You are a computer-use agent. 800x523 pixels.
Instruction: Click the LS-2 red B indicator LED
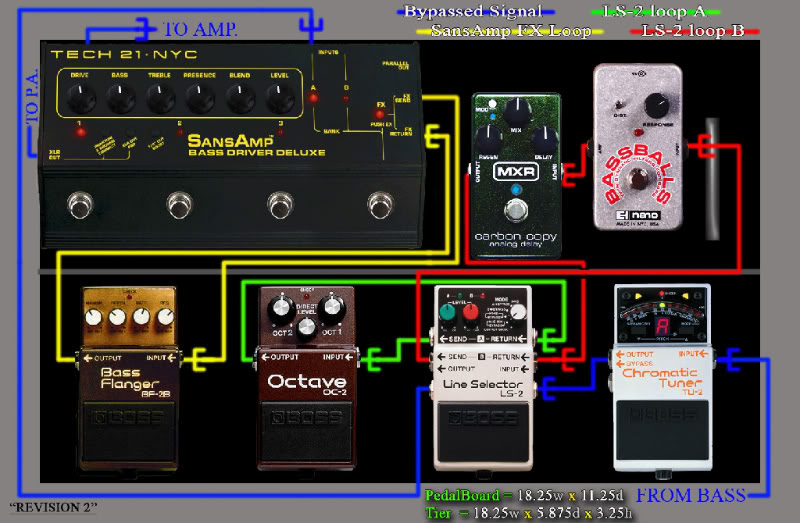[x=482, y=296]
